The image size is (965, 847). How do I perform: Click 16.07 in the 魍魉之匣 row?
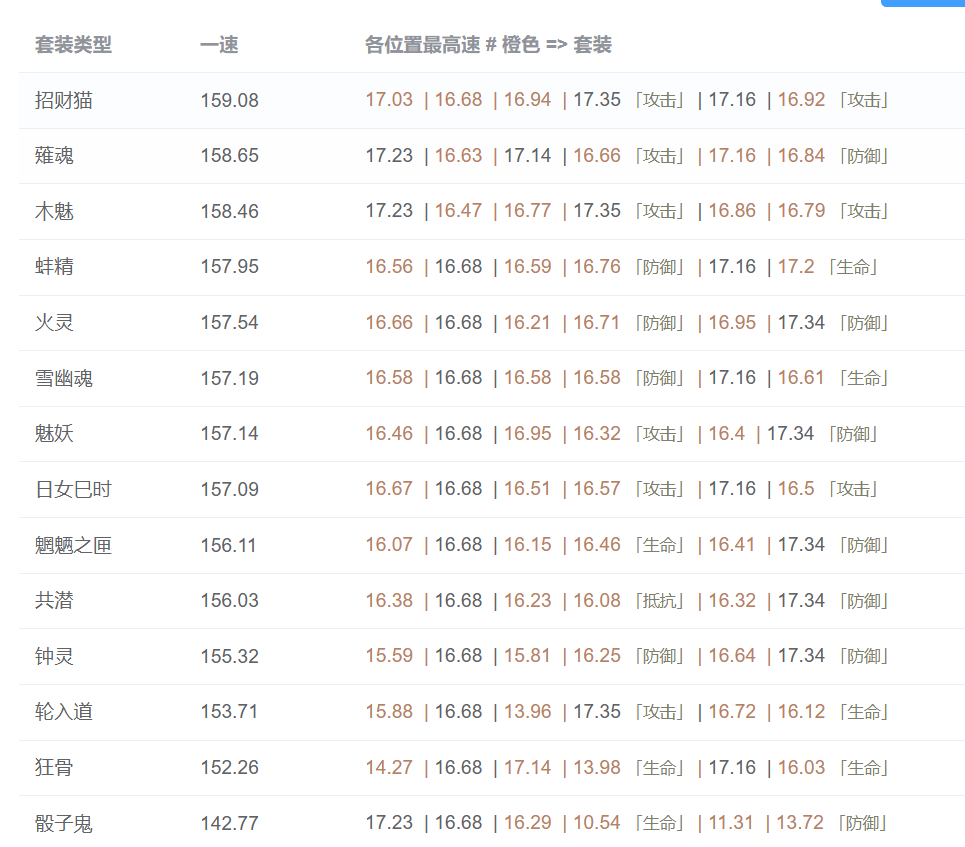pyautogui.click(x=389, y=544)
